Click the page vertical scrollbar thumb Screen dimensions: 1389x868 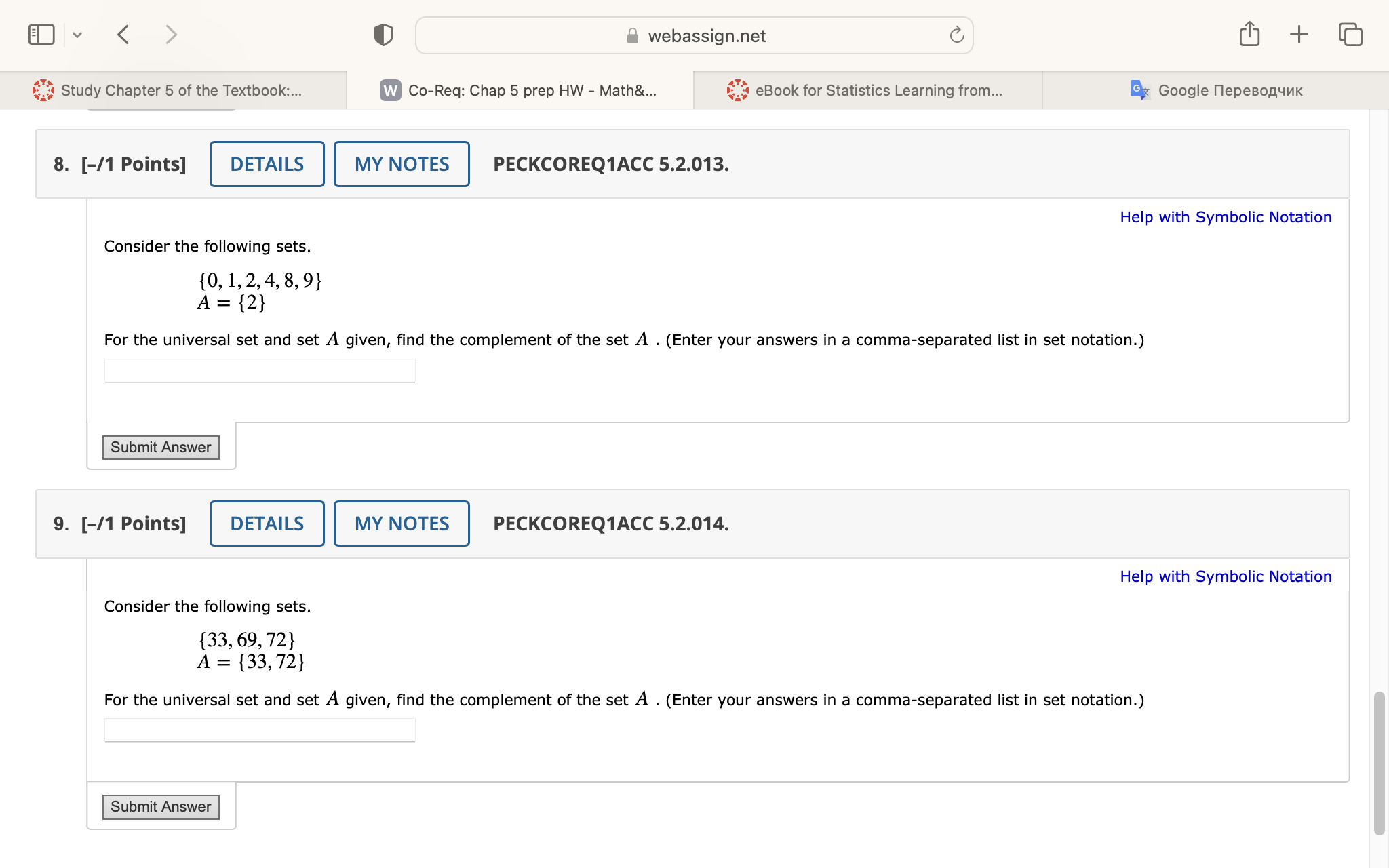pos(1378,763)
